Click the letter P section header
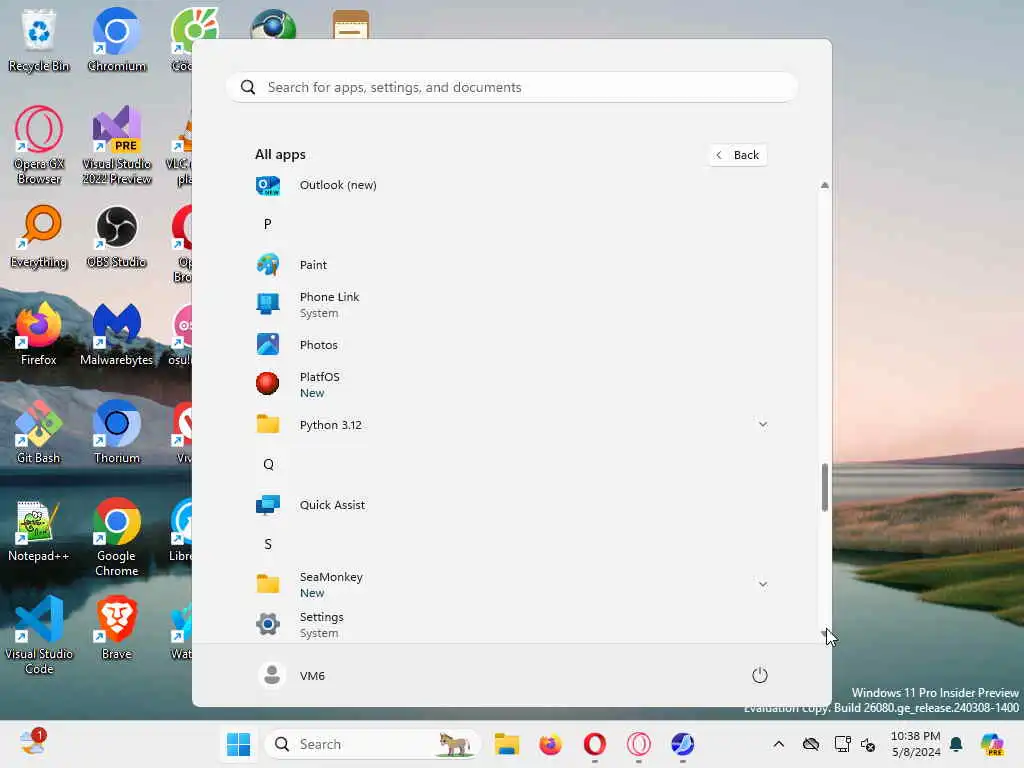The image size is (1024, 768). coord(268,224)
